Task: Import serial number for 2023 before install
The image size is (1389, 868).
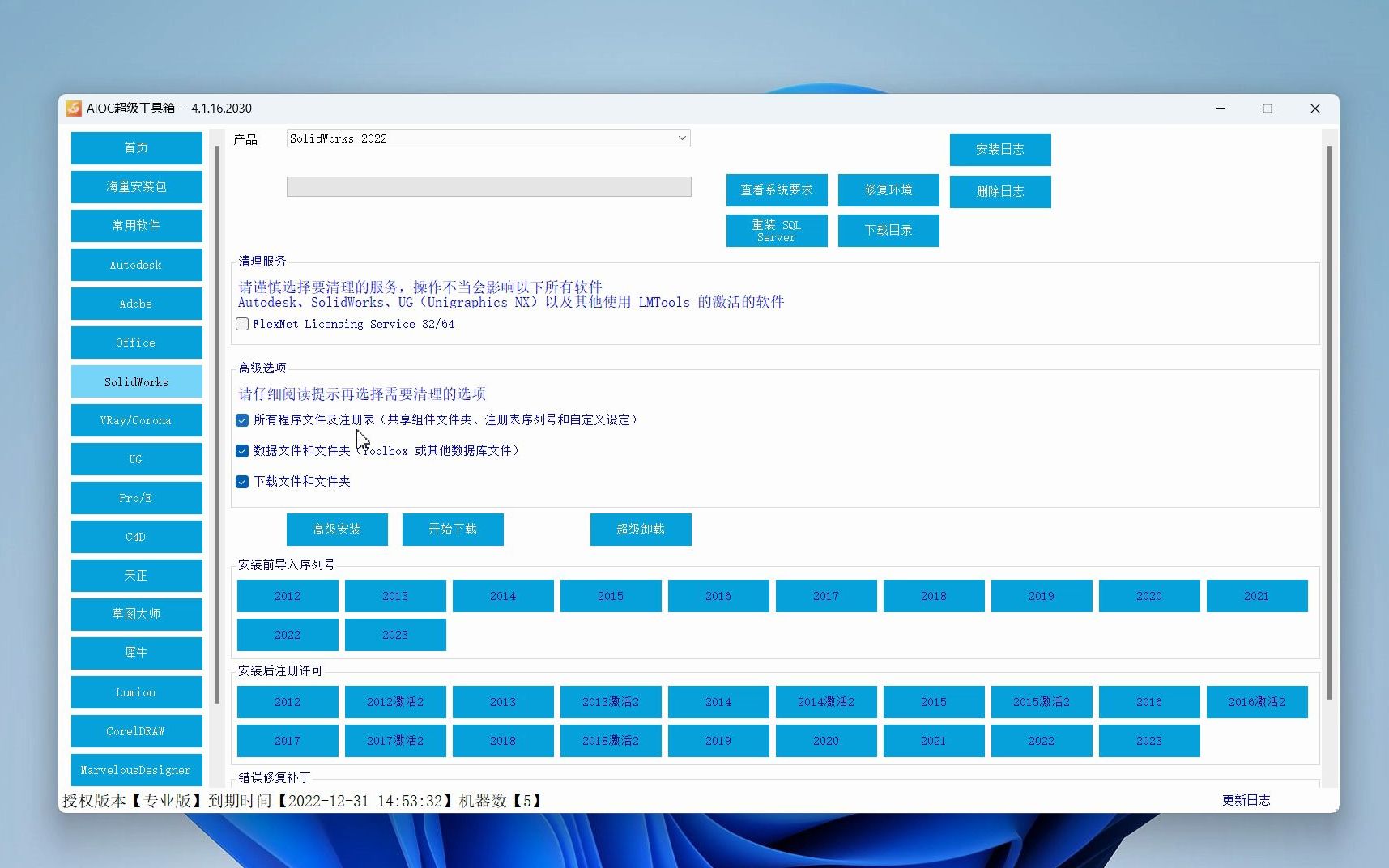Action: [x=395, y=635]
